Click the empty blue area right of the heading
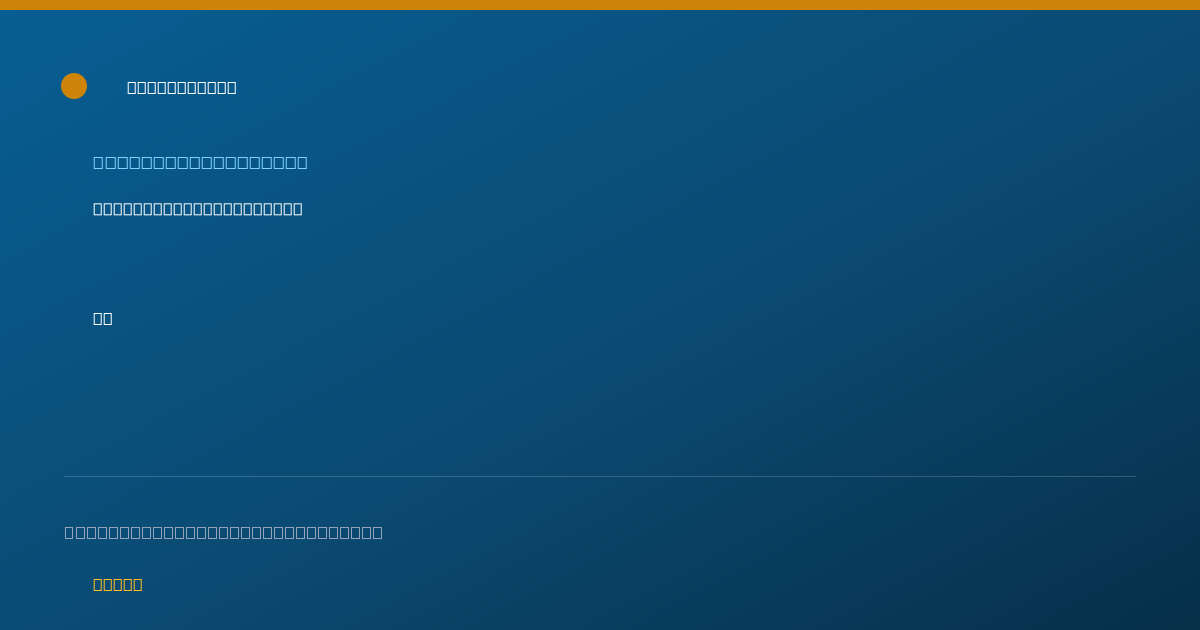The image size is (1200, 630). (700, 162)
